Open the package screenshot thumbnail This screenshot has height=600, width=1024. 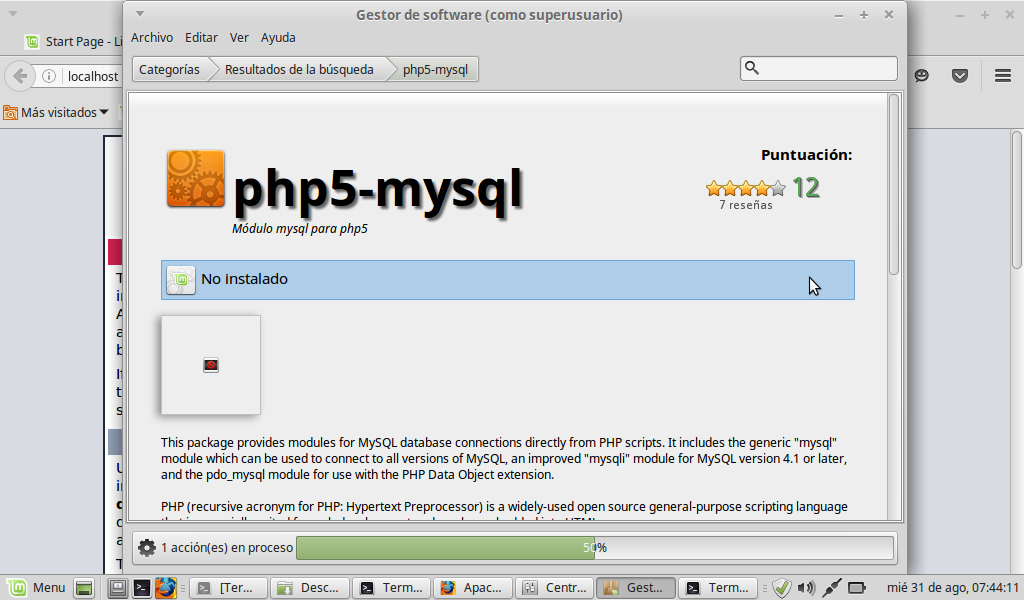[211, 365]
